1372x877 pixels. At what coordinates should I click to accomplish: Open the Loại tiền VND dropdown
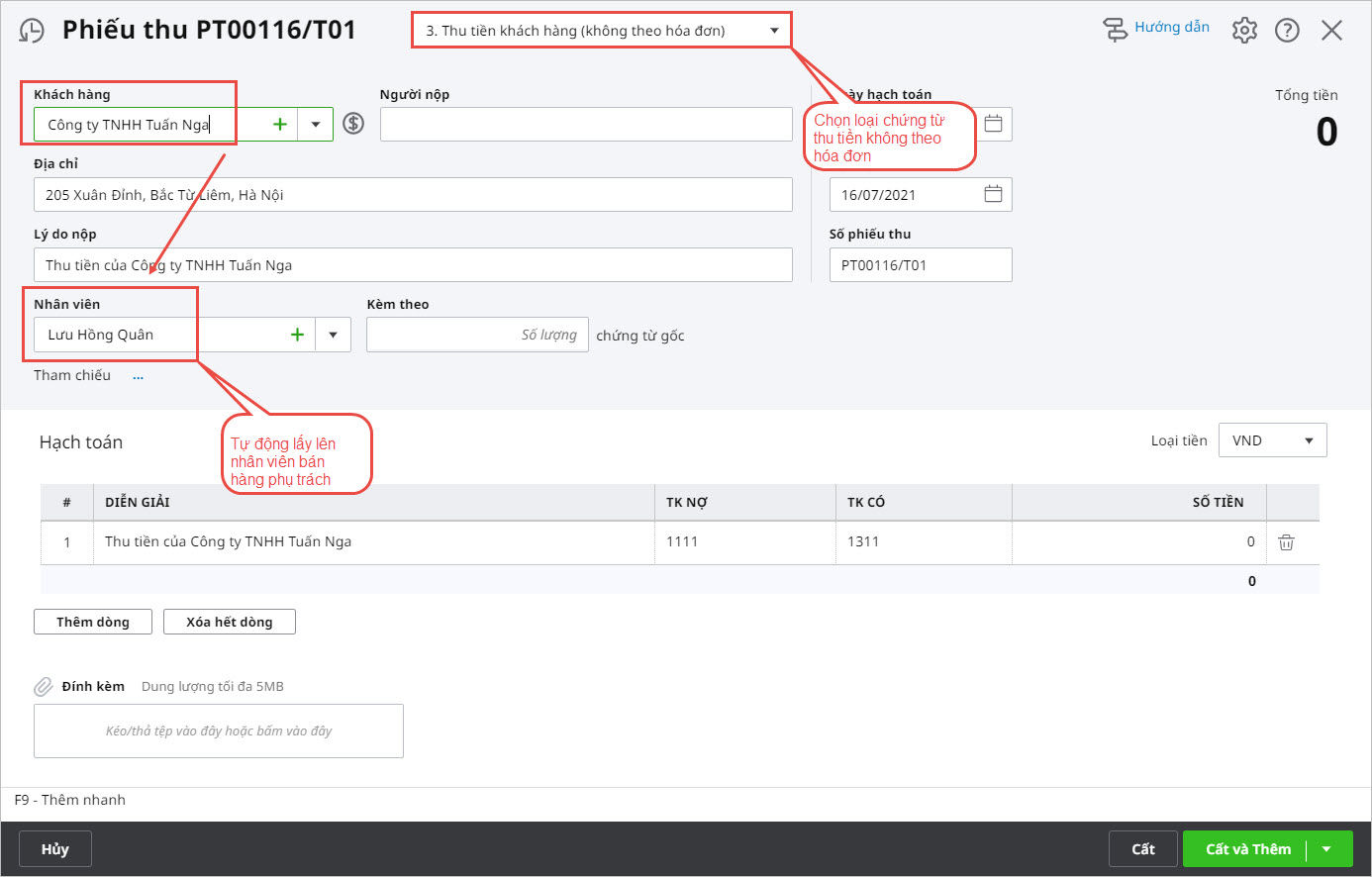(1272, 440)
